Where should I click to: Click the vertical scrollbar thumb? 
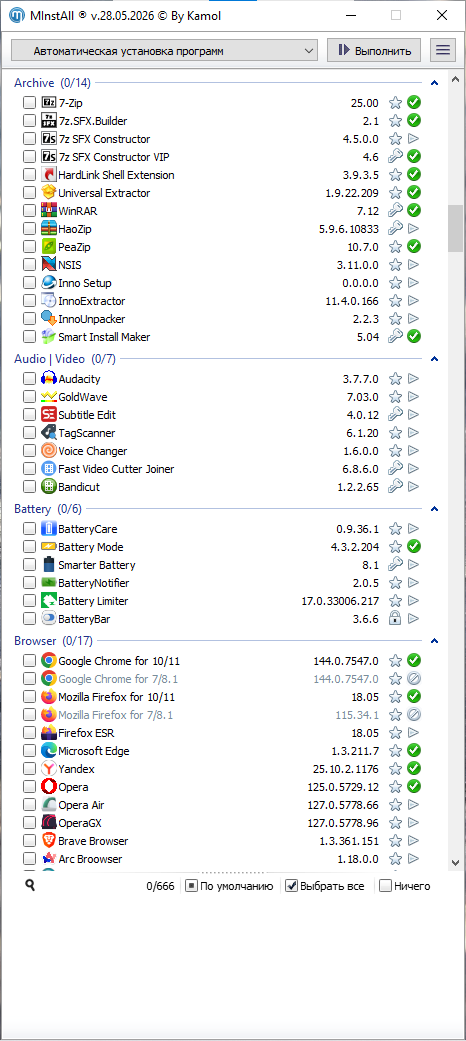pyautogui.click(x=455, y=228)
